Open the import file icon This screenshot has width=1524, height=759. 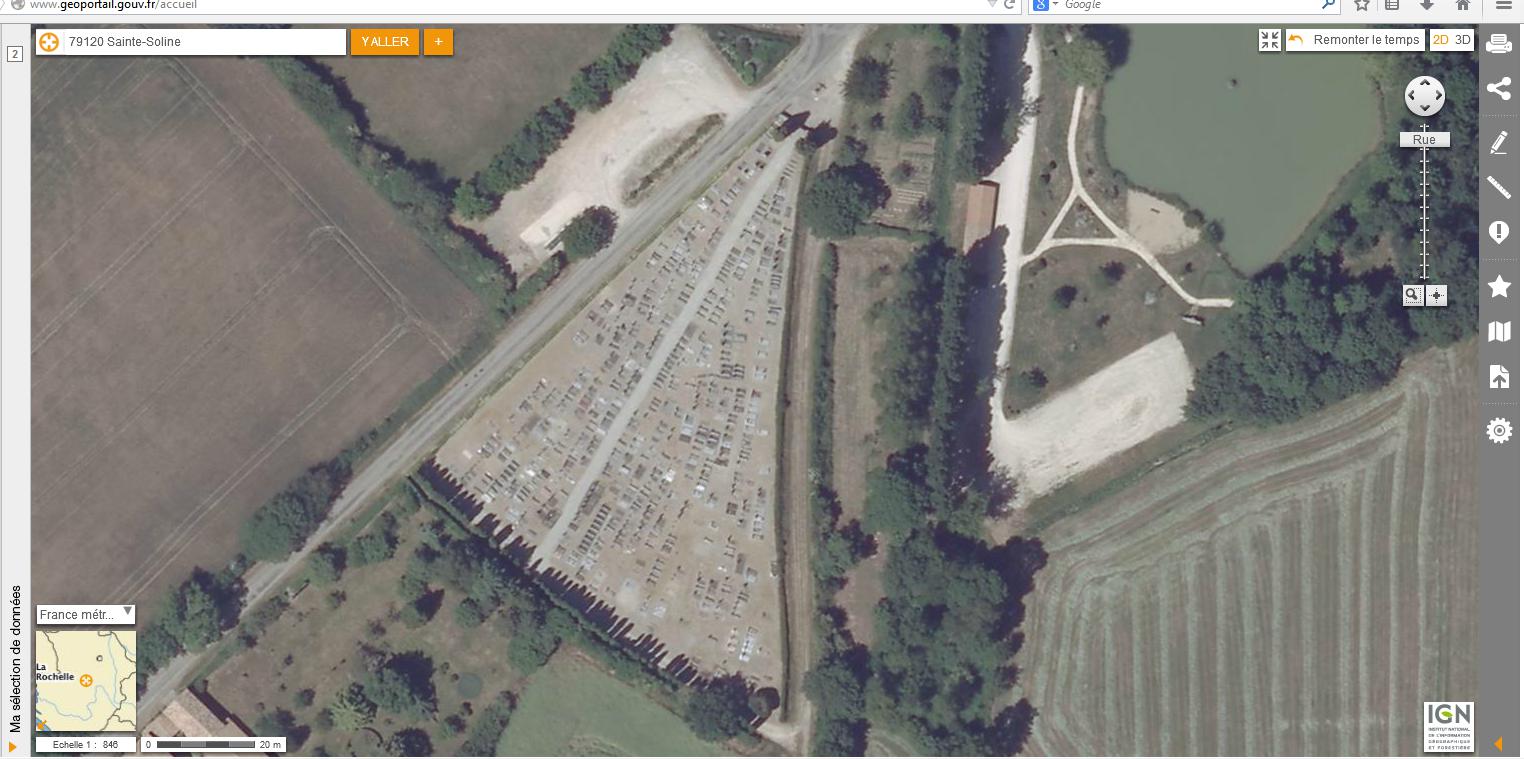[x=1498, y=377]
